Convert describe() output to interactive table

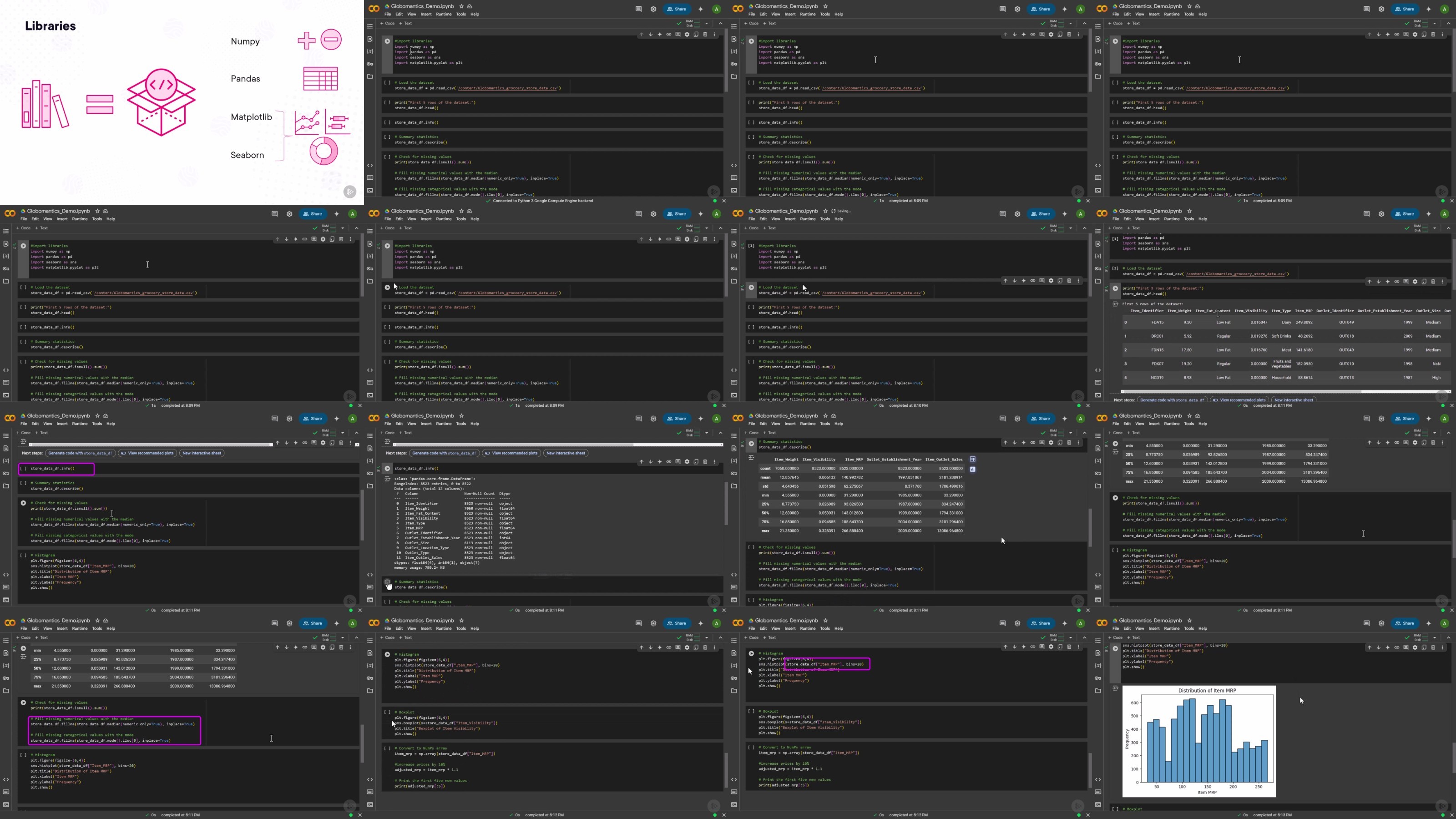973,459
